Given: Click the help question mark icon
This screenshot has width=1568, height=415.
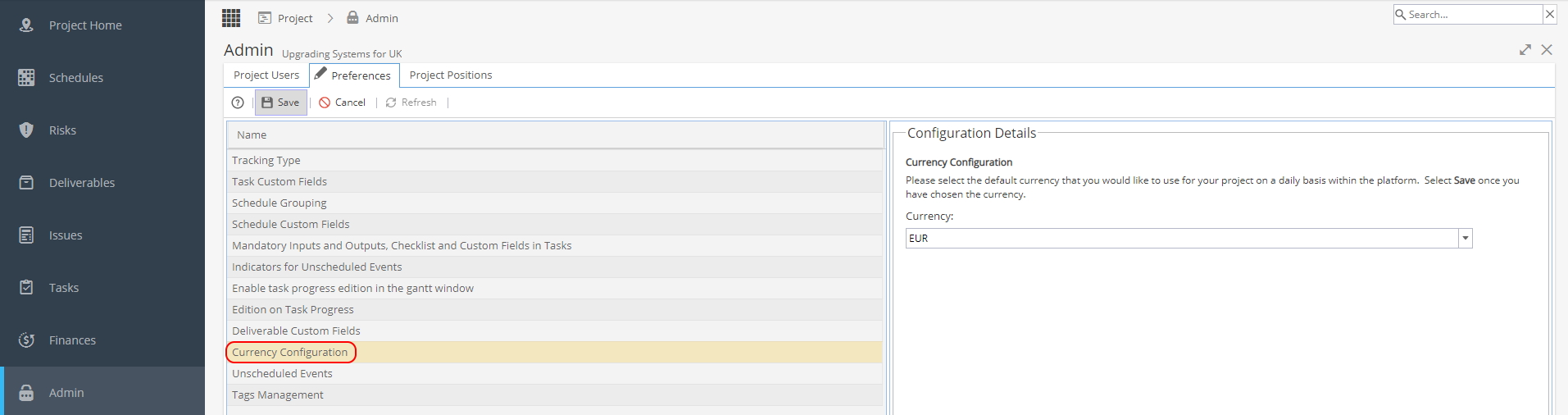Looking at the screenshot, I should pos(238,103).
